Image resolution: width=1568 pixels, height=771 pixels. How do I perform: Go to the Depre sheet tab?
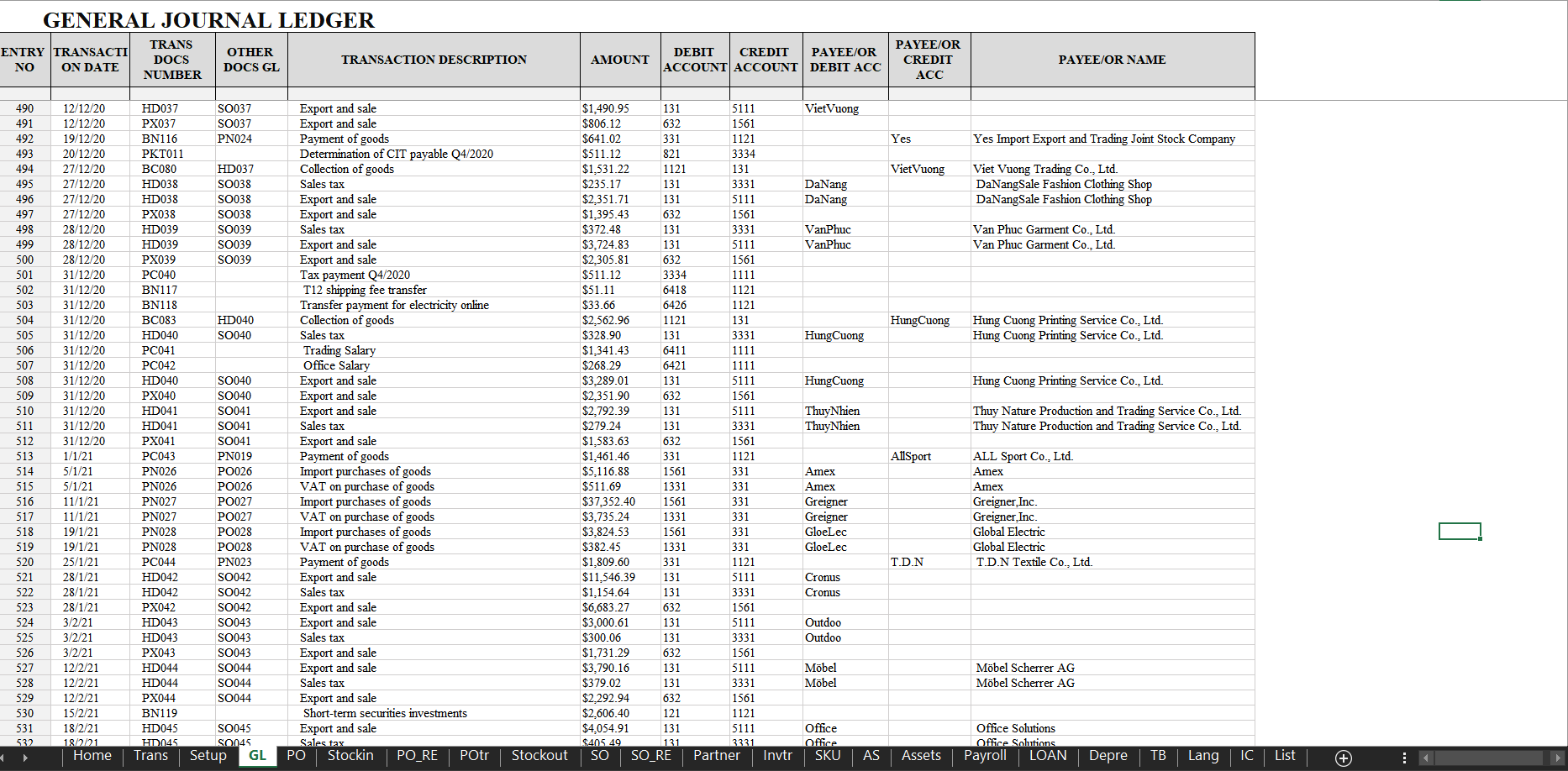1108,755
